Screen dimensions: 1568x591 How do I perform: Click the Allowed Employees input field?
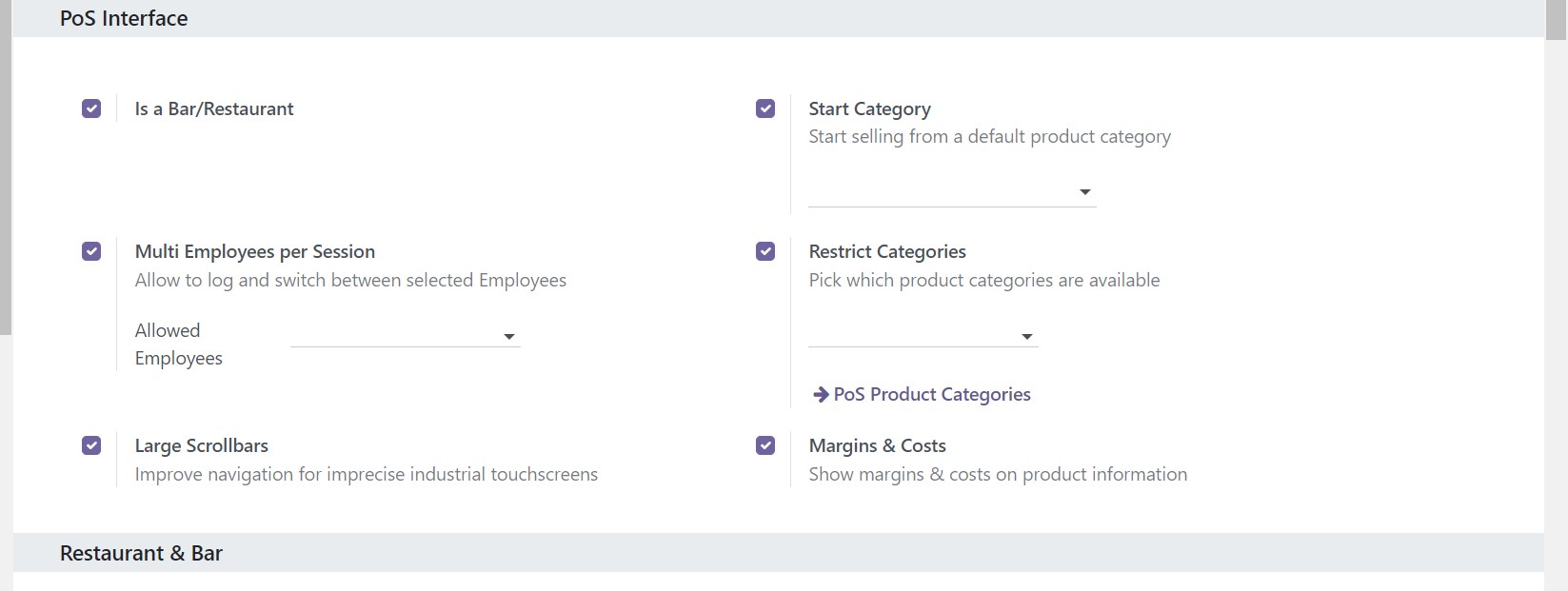pos(405,336)
